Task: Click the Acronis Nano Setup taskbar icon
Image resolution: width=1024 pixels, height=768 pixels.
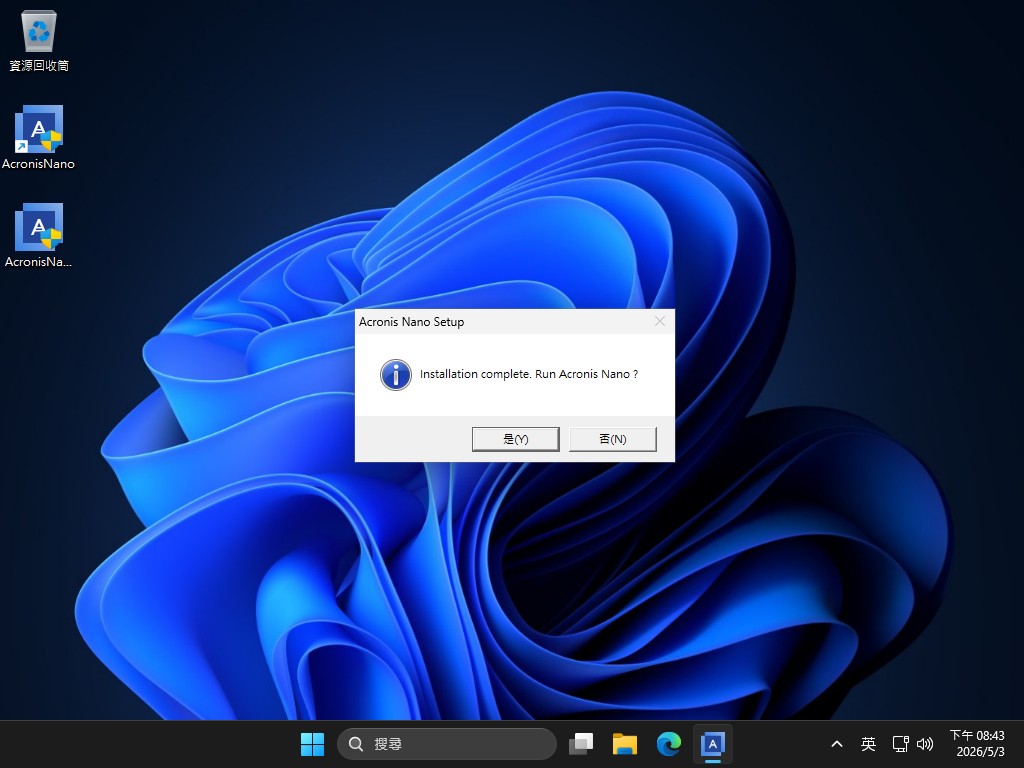Action: tap(712, 744)
